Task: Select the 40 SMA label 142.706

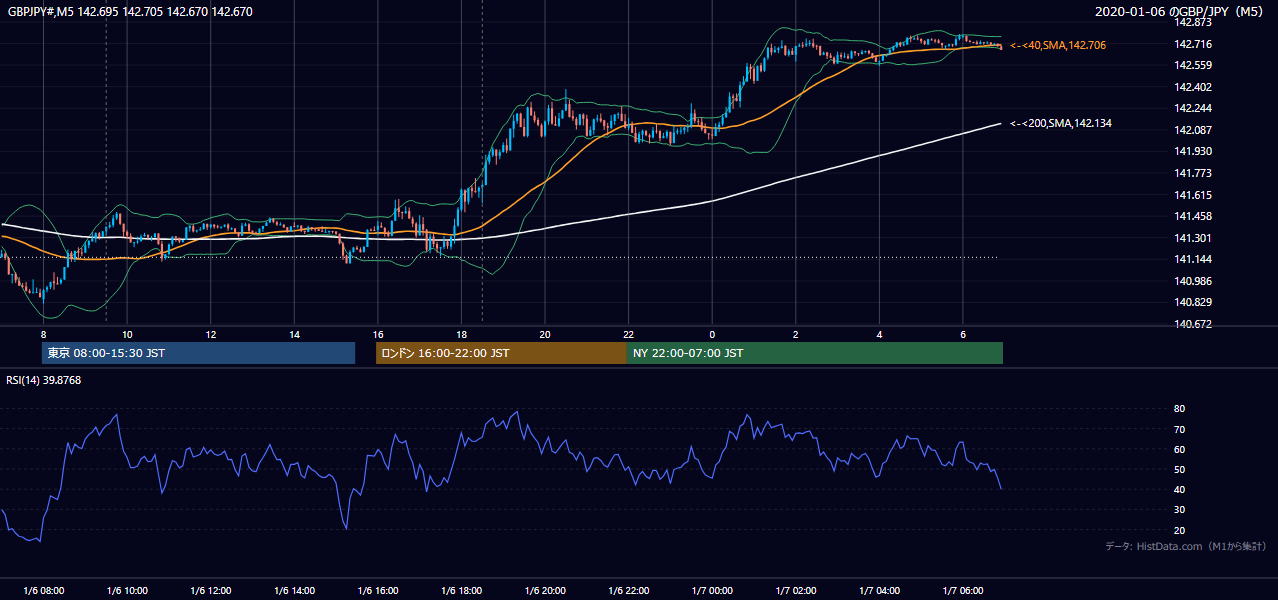Action: coord(1058,45)
